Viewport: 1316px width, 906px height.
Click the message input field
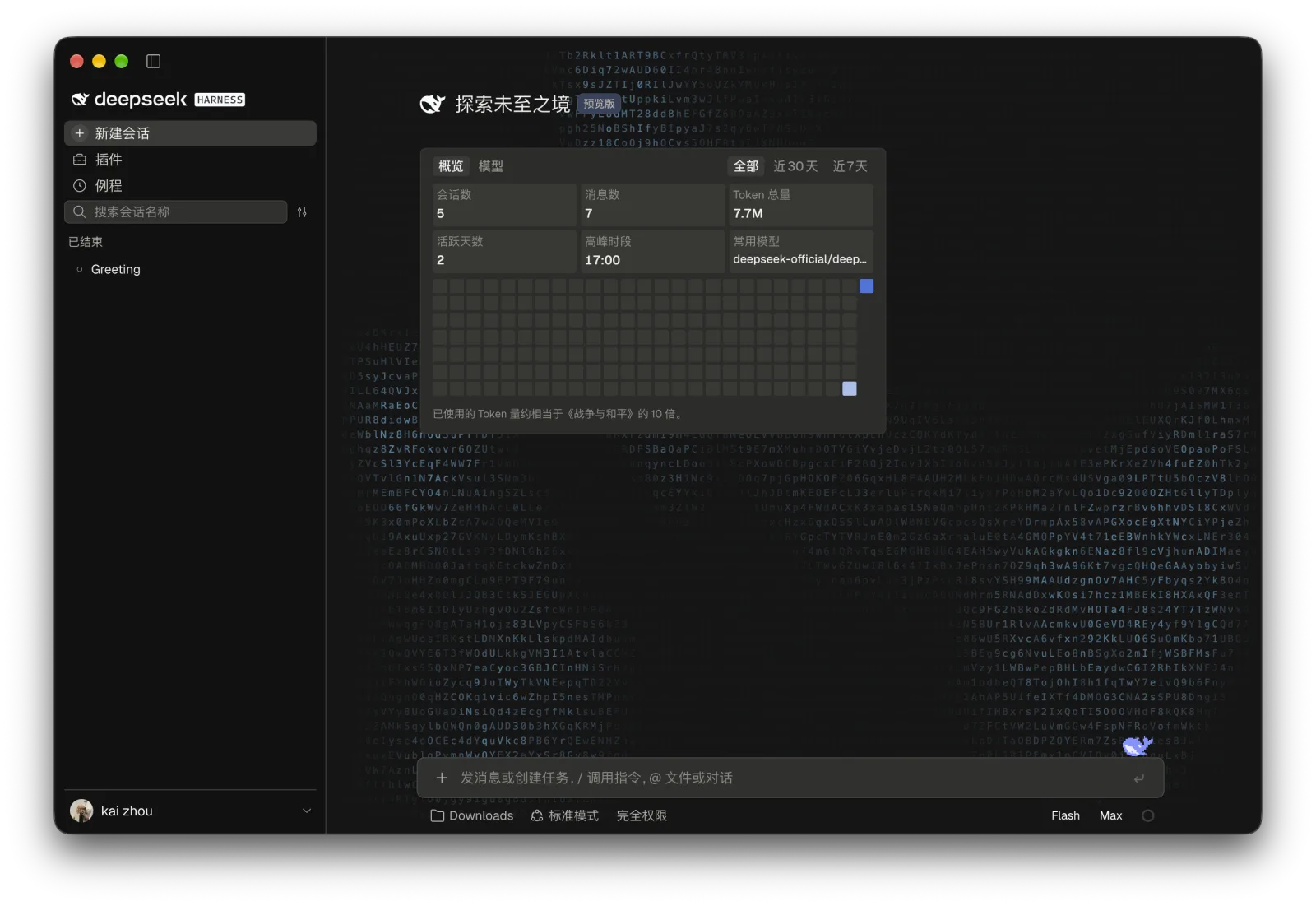[x=790, y=778]
